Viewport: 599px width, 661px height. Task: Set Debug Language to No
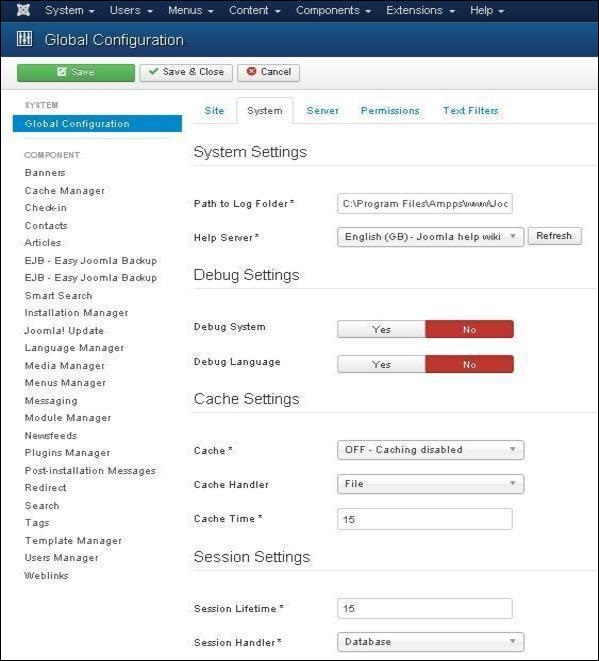coord(470,364)
